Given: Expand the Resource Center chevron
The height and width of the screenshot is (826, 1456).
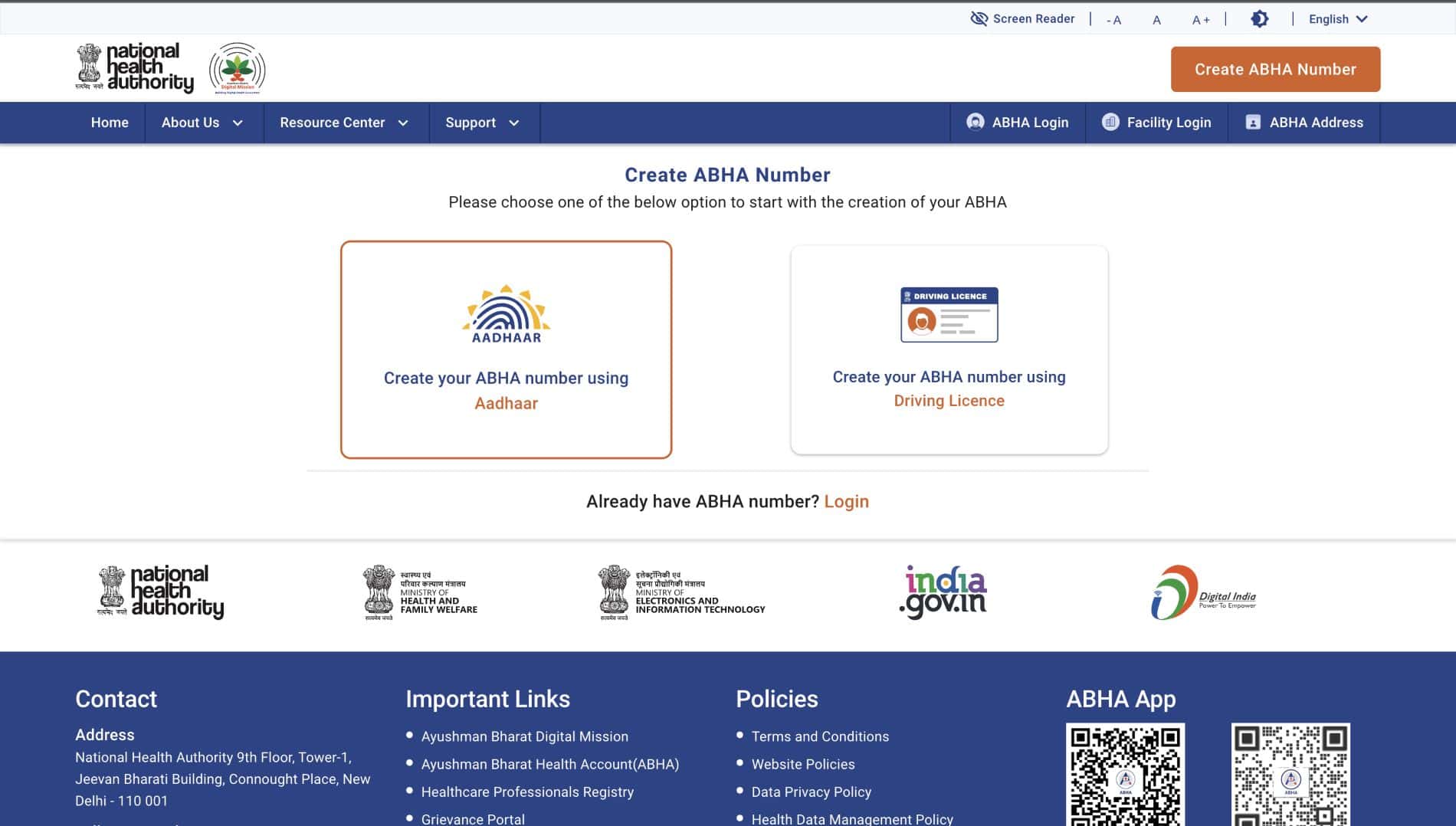Looking at the screenshot, I should [403, 123].
